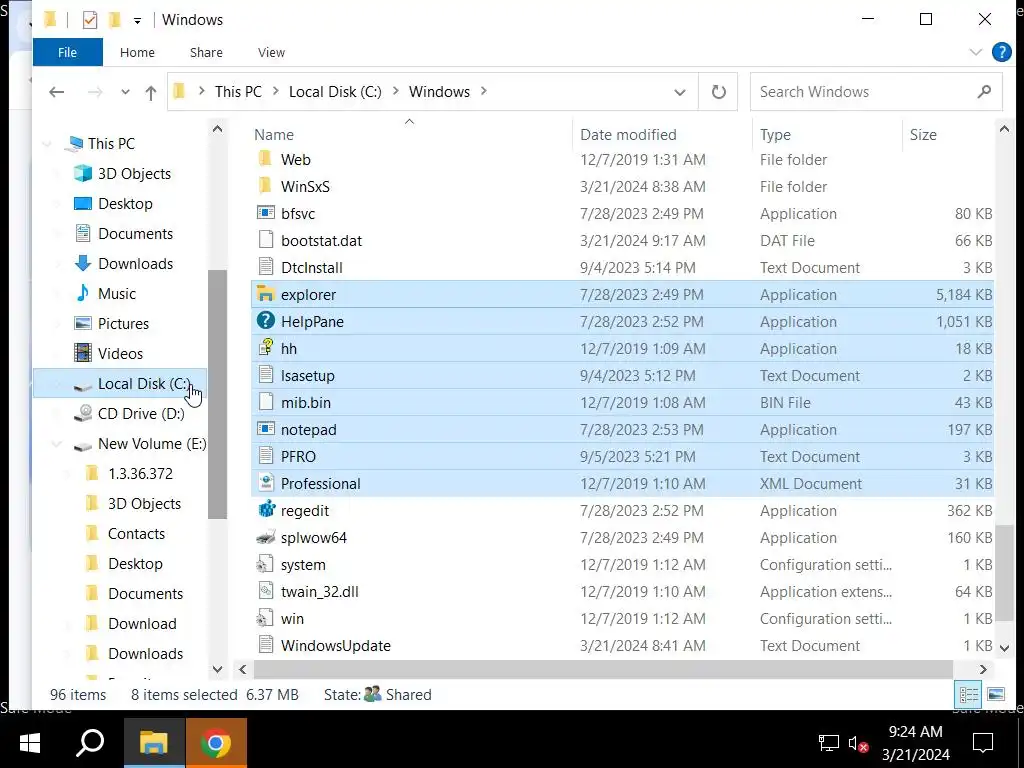The height and width of the screenshot is (768, 1024).
Task: Click the notepad application icon
Action: click(x=265, y=429)
